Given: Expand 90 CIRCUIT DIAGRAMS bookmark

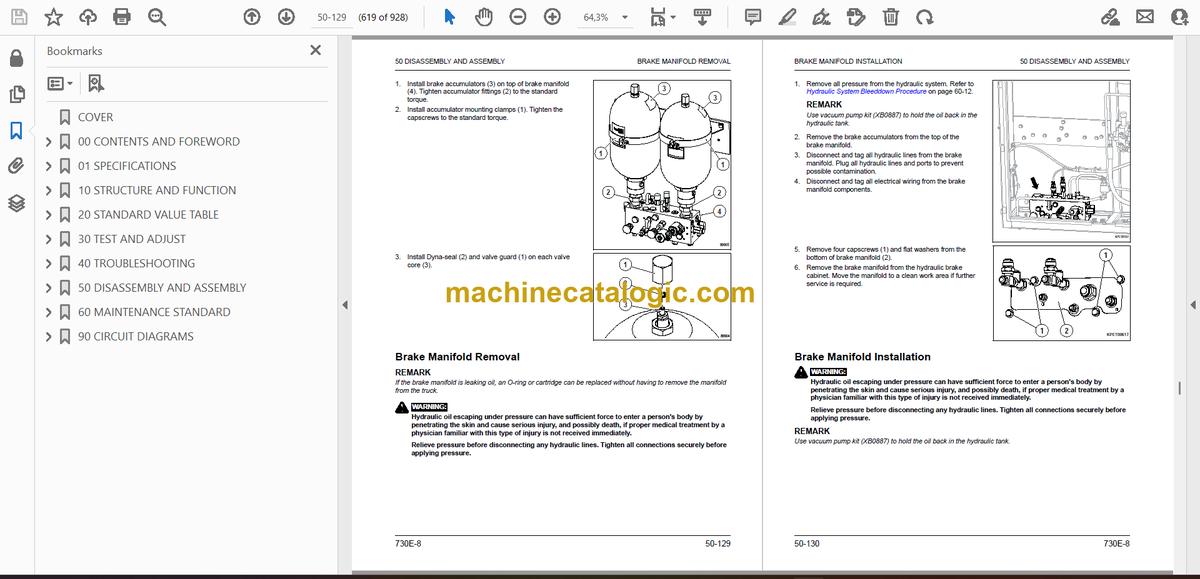Looking at the screenshot, I should [x=49, y=337].
